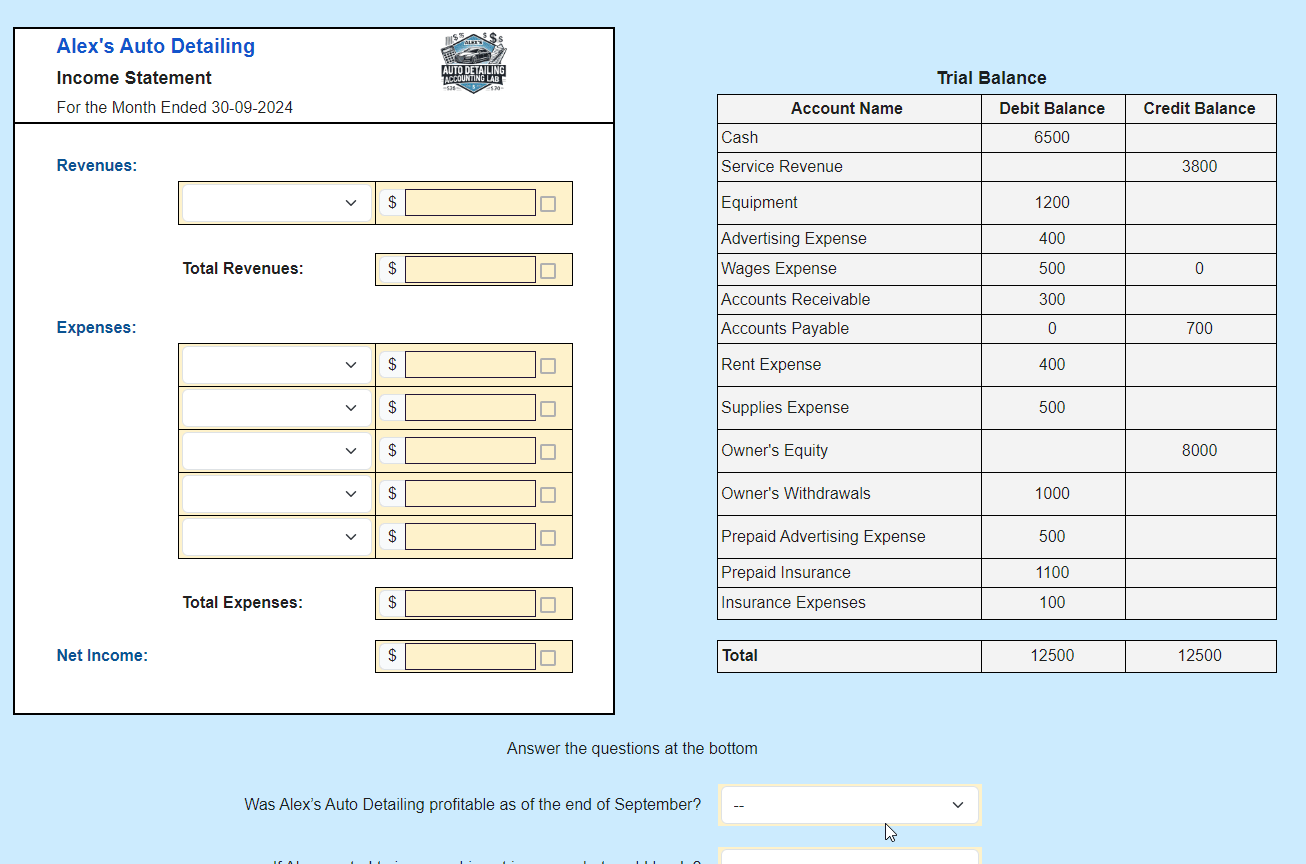The width and height of the screenshot is (1306, 864).
Task: Click the answer field below the profitability question
Action: click(848, 858)
